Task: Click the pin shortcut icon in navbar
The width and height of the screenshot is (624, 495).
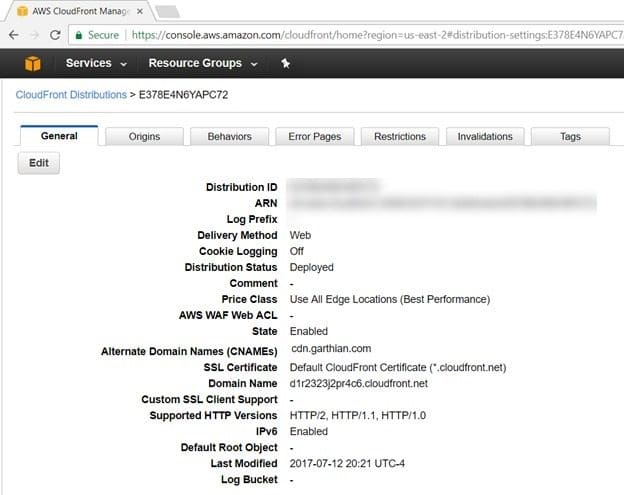Action: (x=285, y=63)
